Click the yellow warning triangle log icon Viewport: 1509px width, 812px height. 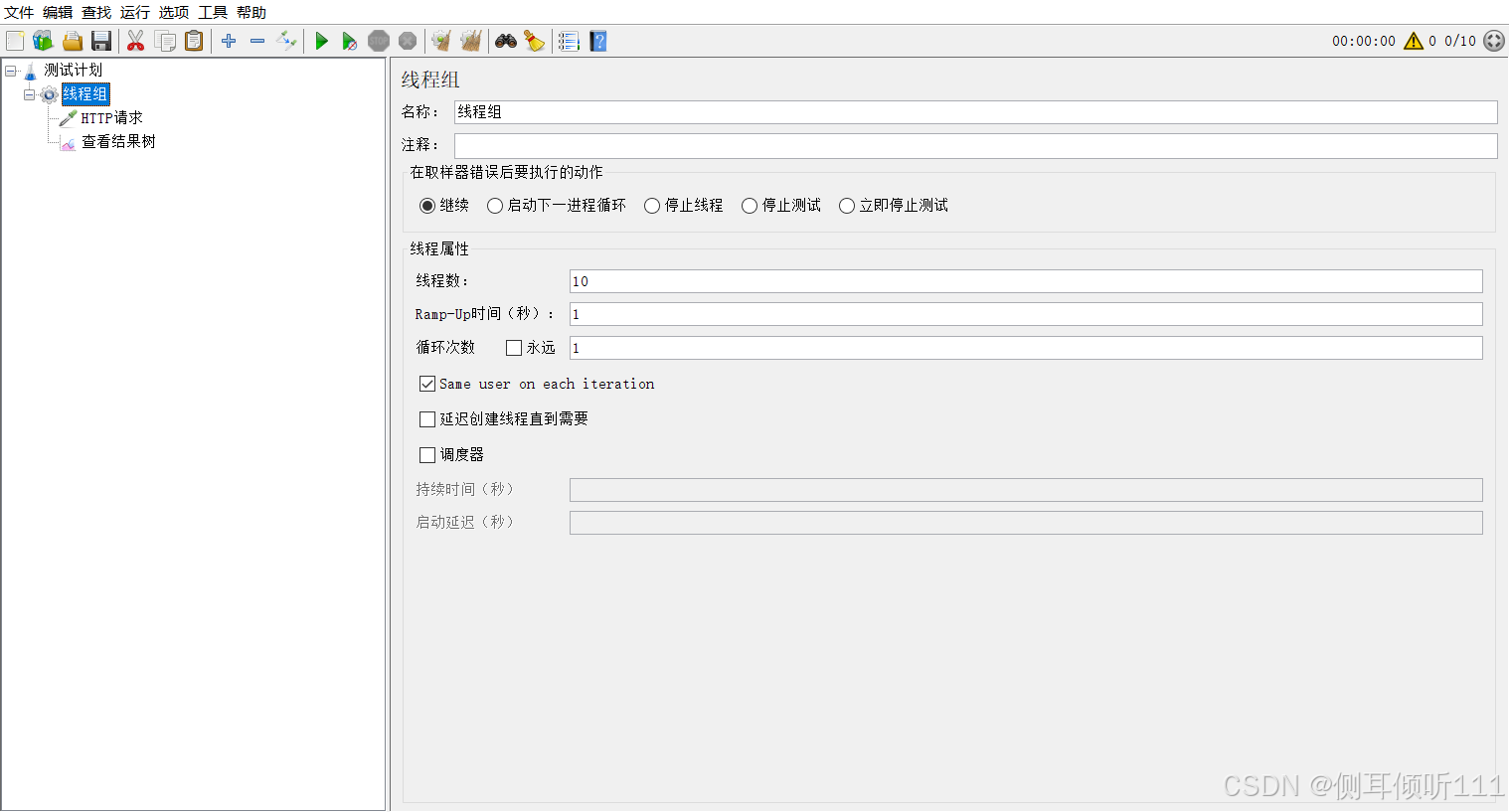1413,41
